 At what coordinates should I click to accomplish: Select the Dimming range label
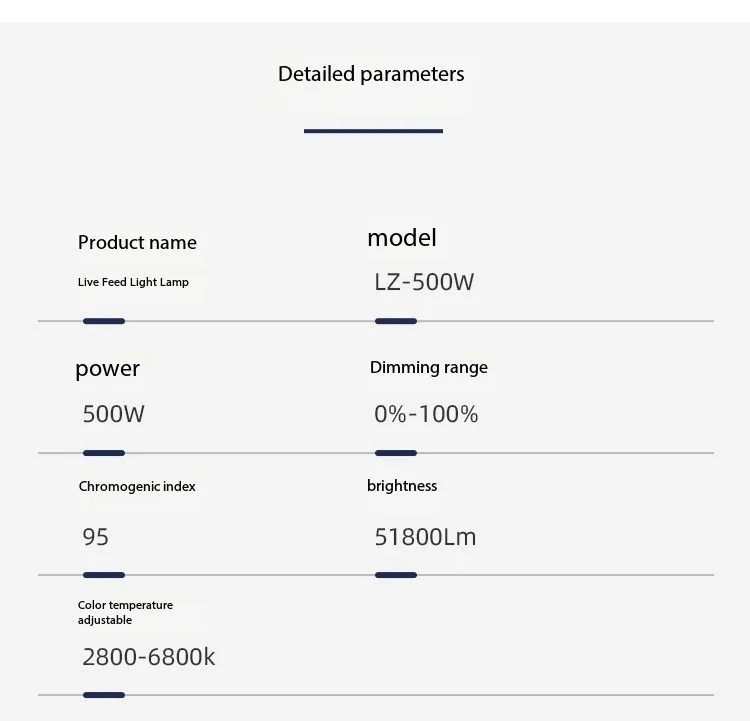429,367
